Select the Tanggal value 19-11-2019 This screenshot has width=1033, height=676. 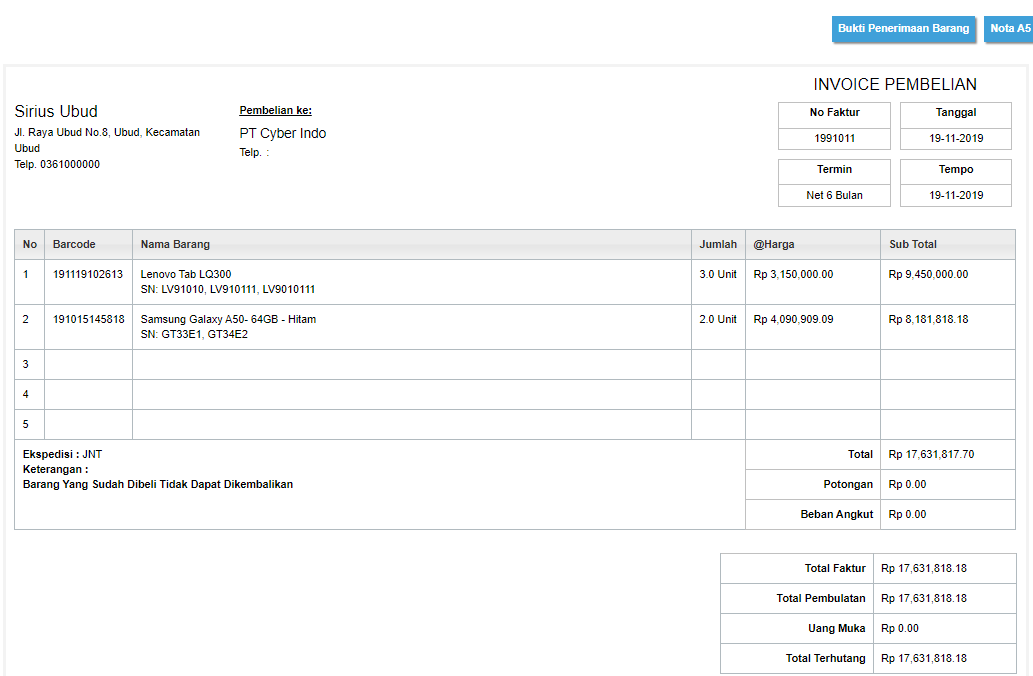956,138
